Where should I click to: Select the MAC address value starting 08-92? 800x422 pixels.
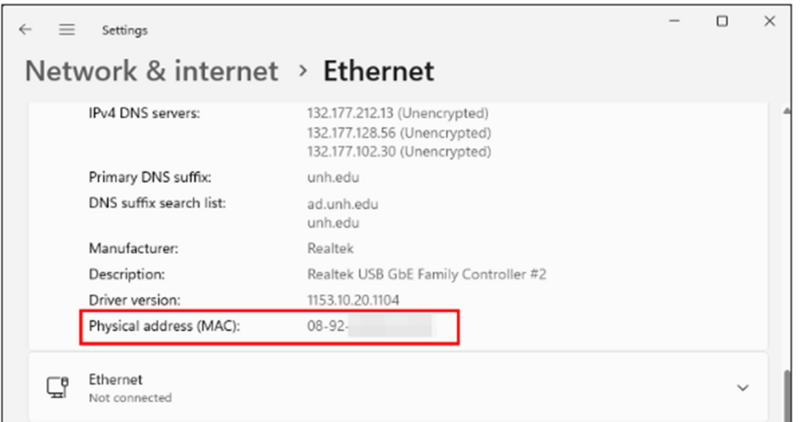coord(368,326)
